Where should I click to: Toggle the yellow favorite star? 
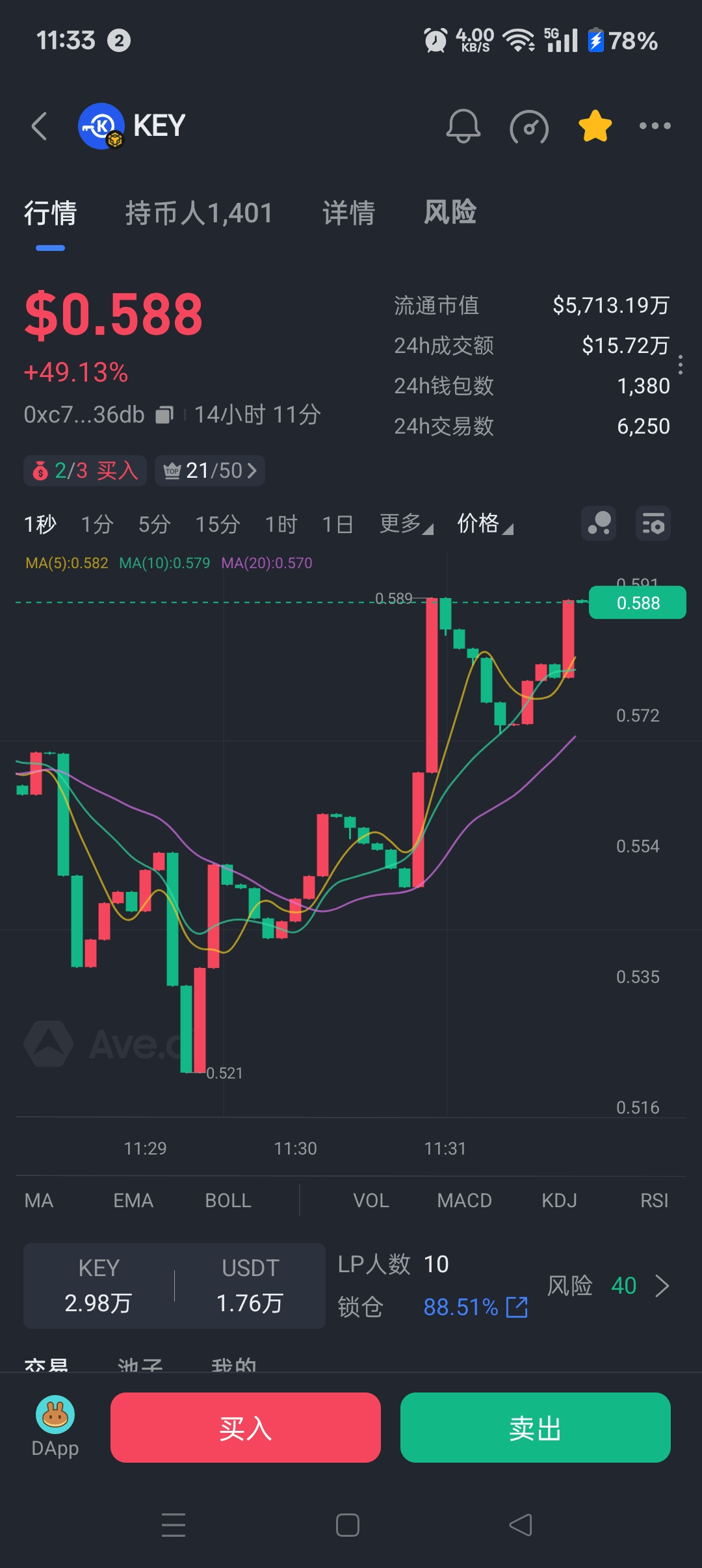pyautogui.click(x=595, y=126)
